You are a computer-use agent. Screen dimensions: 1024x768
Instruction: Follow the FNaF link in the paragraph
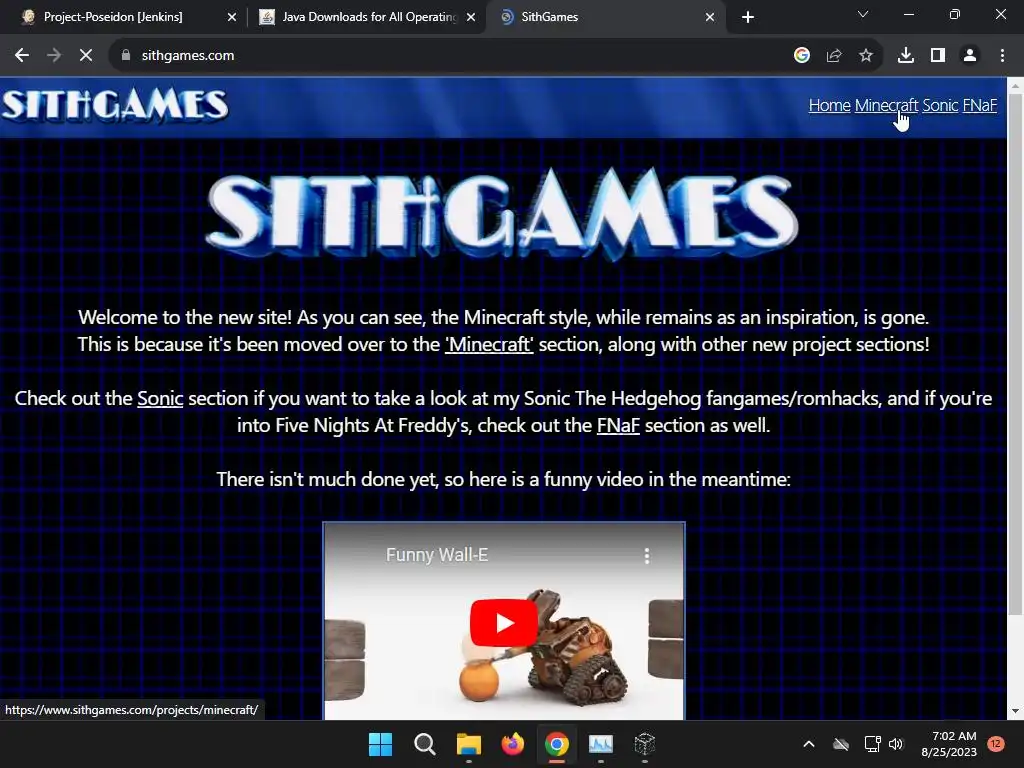[x=618, y=425]
